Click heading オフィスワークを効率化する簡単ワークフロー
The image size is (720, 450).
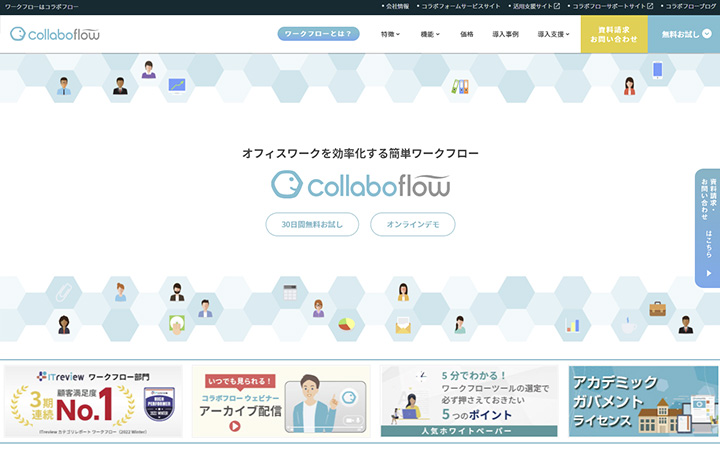pyautogui.click(x=360, y=153)
